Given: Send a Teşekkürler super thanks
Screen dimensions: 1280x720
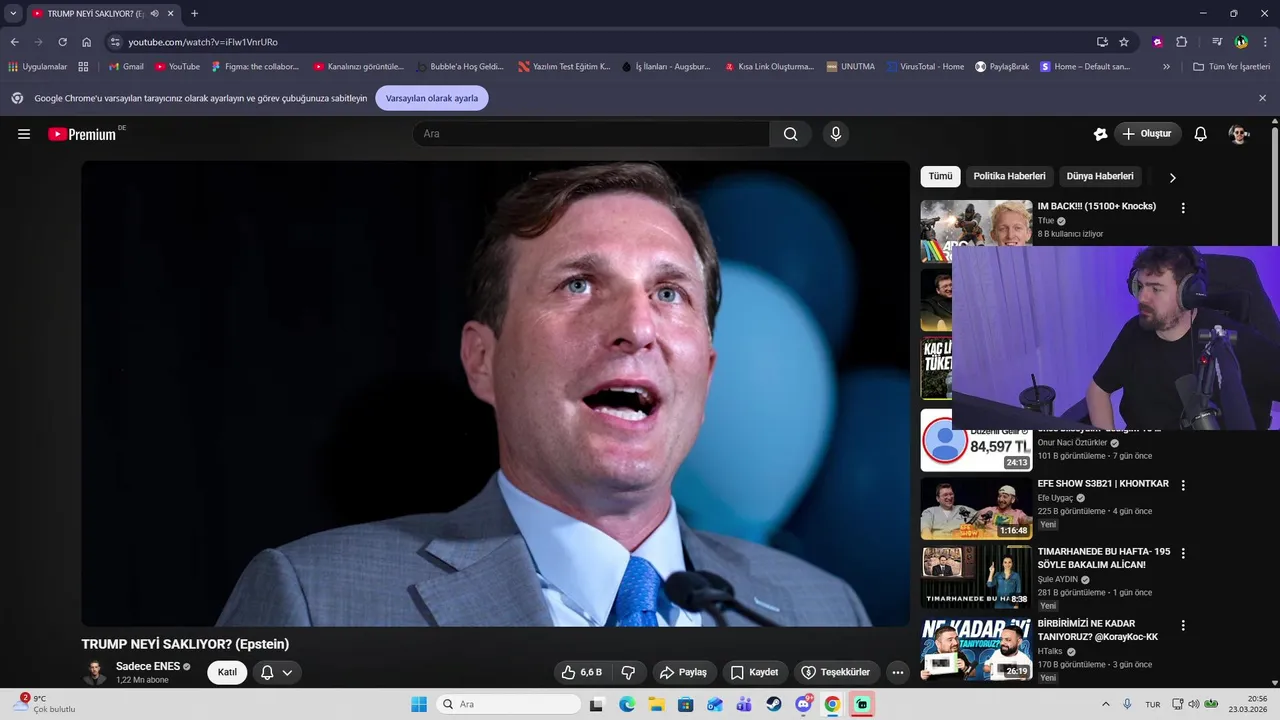Looking at the screenshot, I should tap(836, 672).
